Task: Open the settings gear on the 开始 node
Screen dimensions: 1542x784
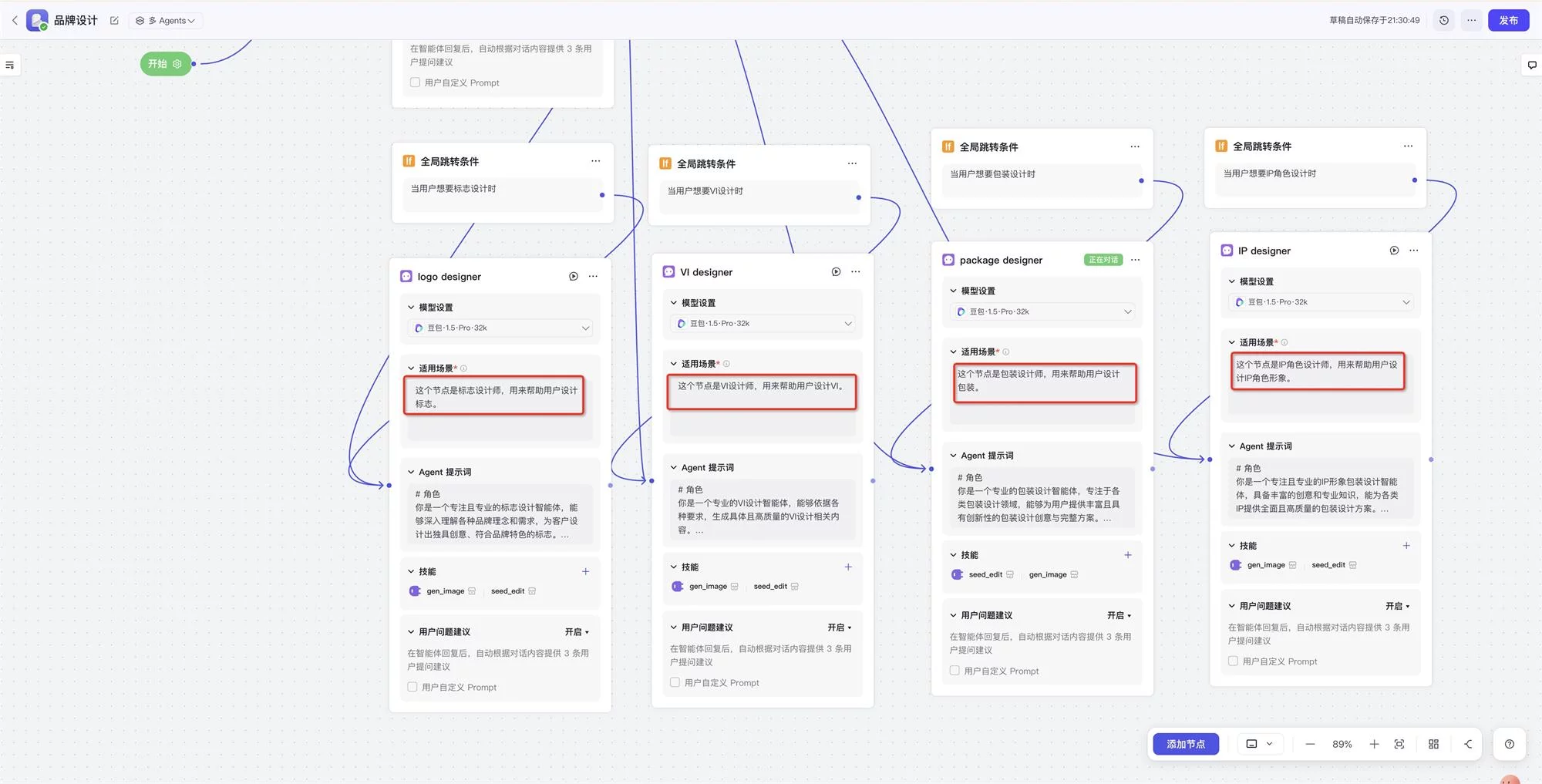Action: click(x=178, y=64)
